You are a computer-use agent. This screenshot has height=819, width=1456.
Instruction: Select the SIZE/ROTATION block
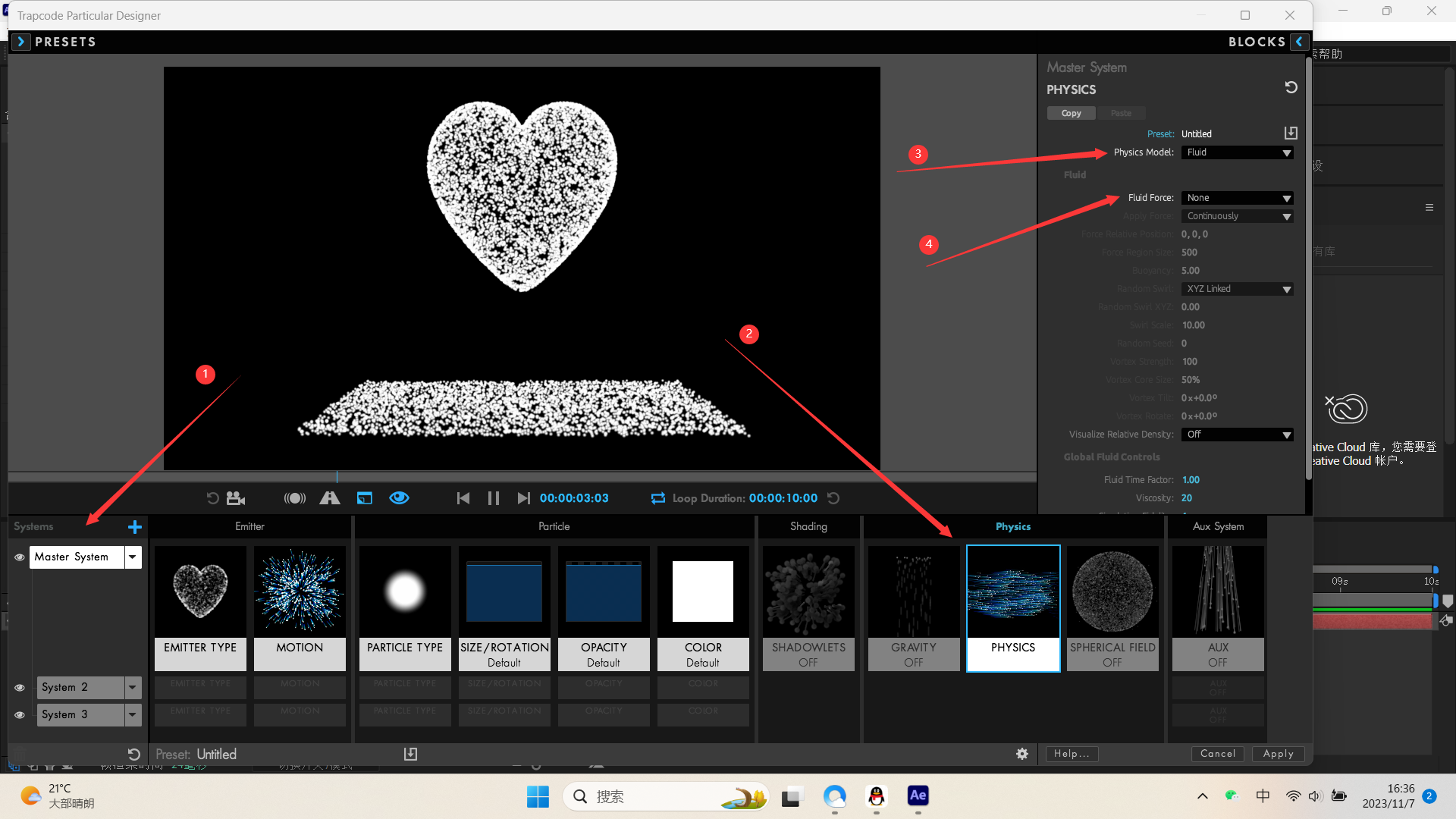click(x=504, y=608)
